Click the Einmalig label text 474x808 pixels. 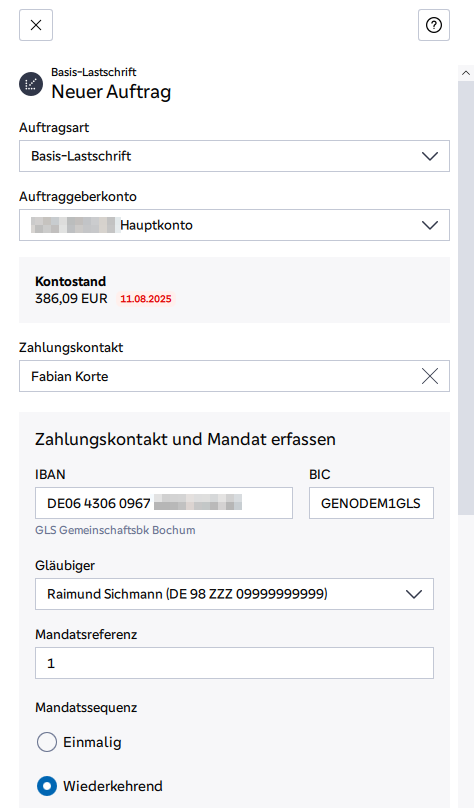click(x=92, y=743)
